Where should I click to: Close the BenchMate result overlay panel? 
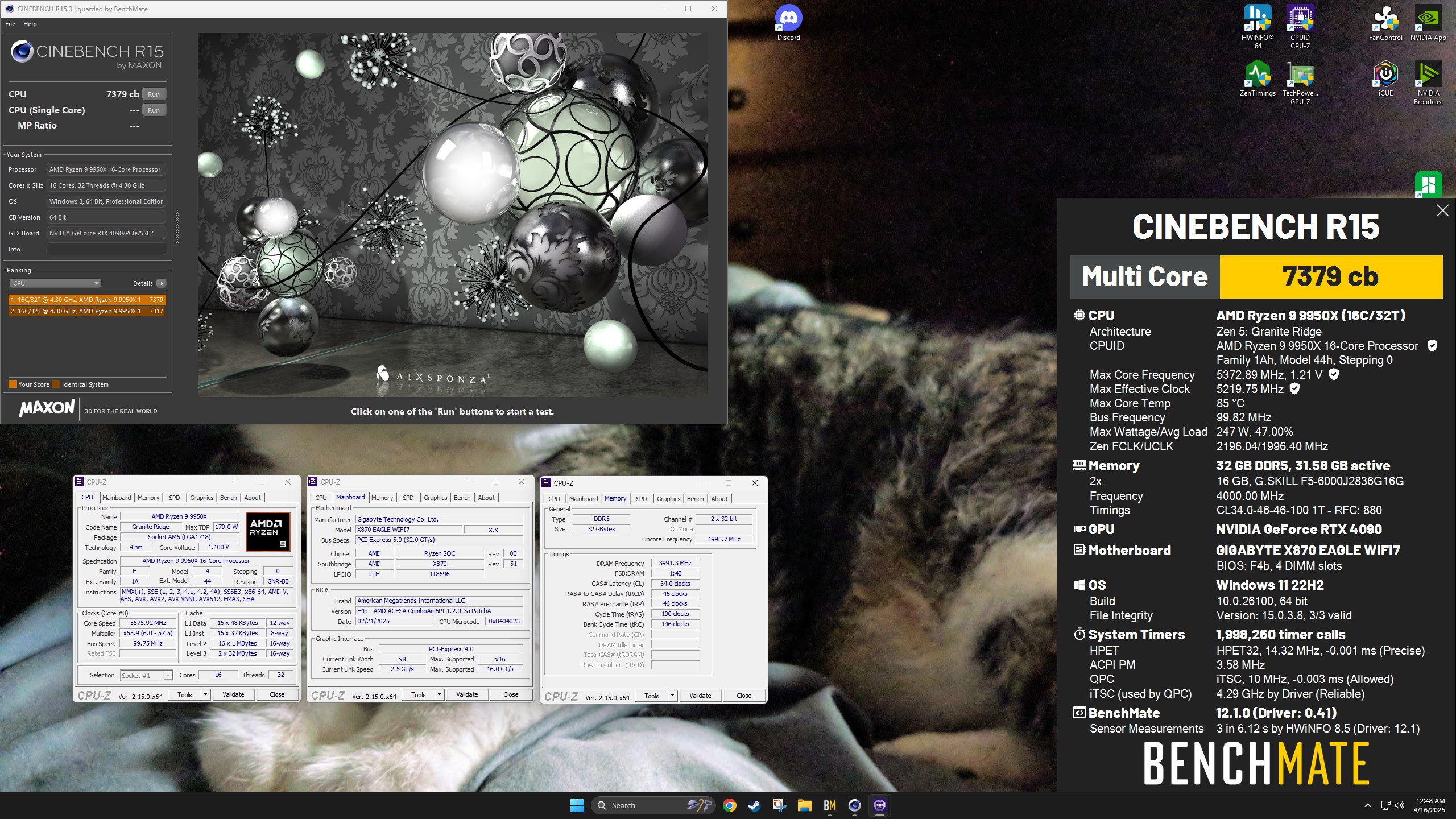point(1442,211)
